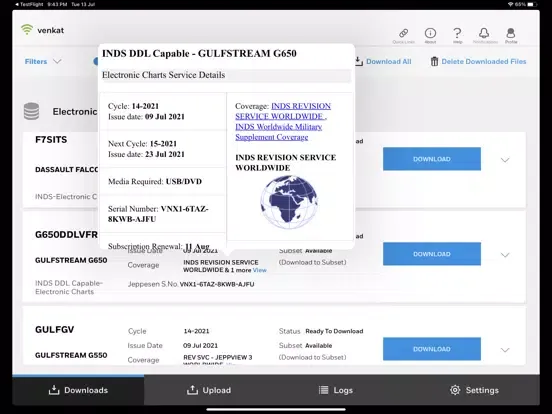
Task: Select the G650DDLVFR heading
Action: point(66,234)
